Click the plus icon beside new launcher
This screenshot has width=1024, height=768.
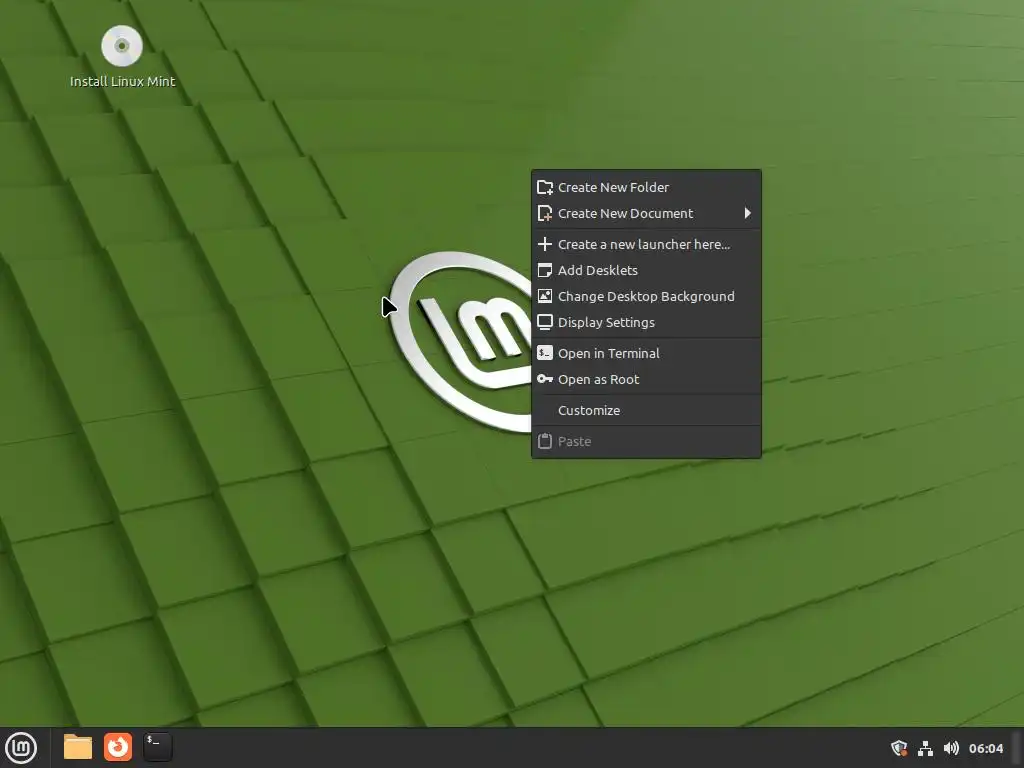tap(545, 244)
